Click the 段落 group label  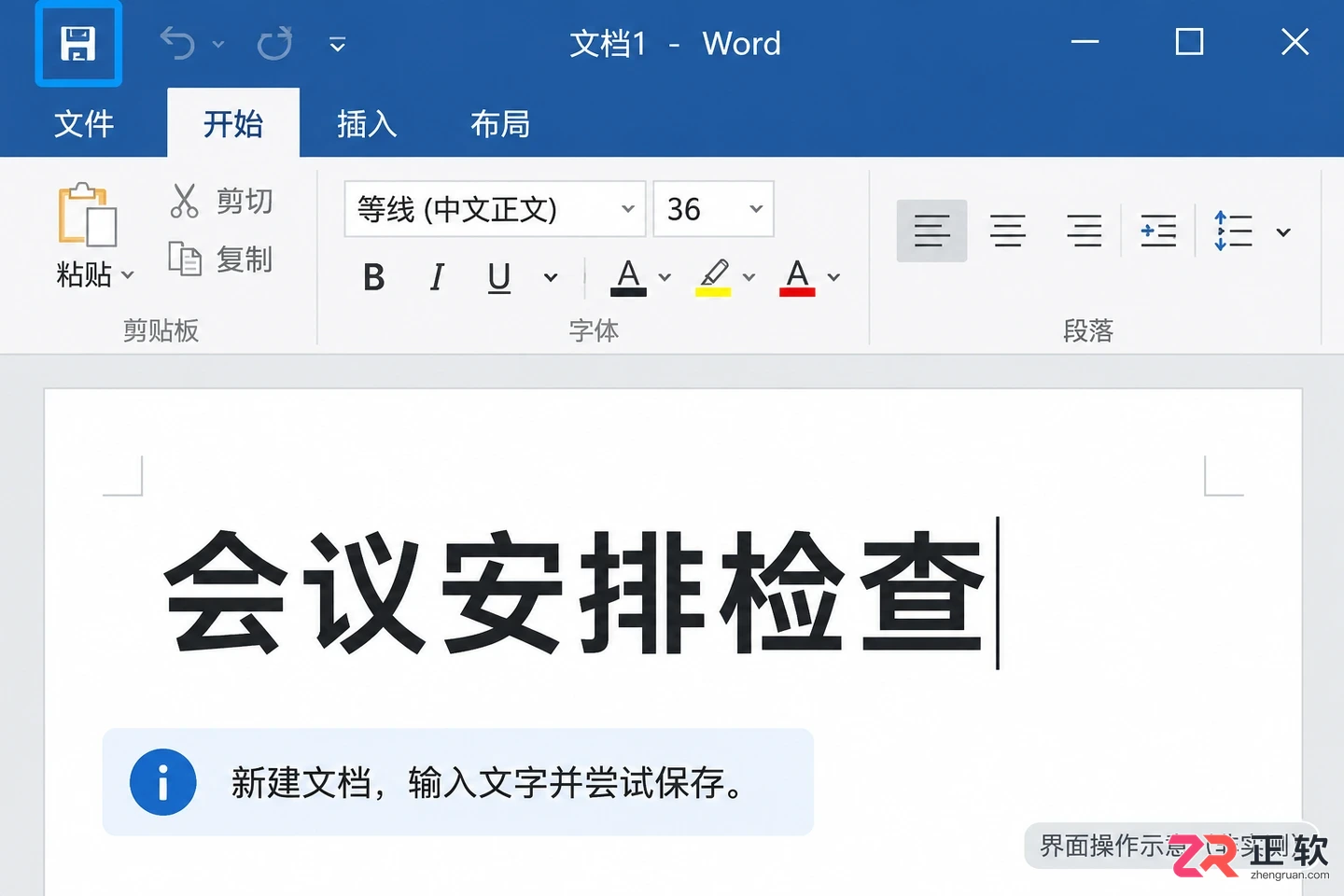click(x=1088, y=329)
